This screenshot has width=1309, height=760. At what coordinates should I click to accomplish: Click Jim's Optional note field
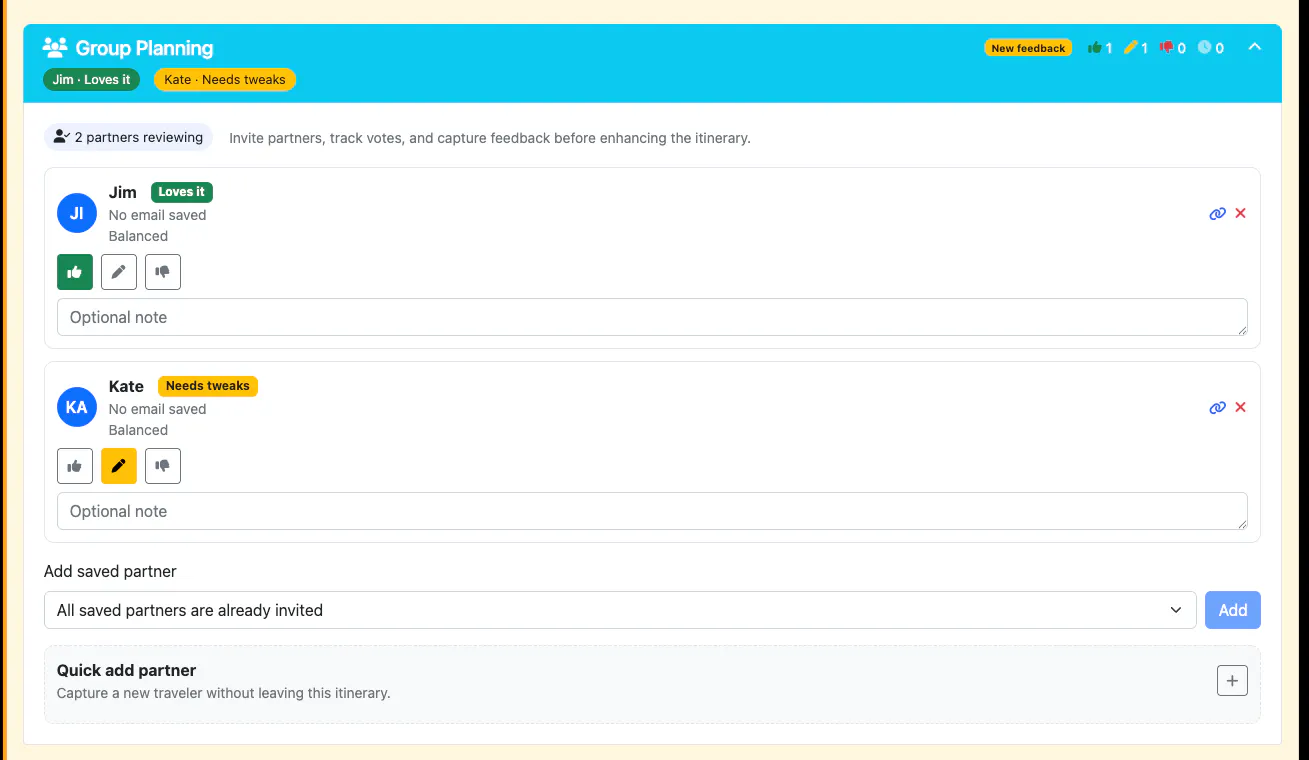[652, 317]
